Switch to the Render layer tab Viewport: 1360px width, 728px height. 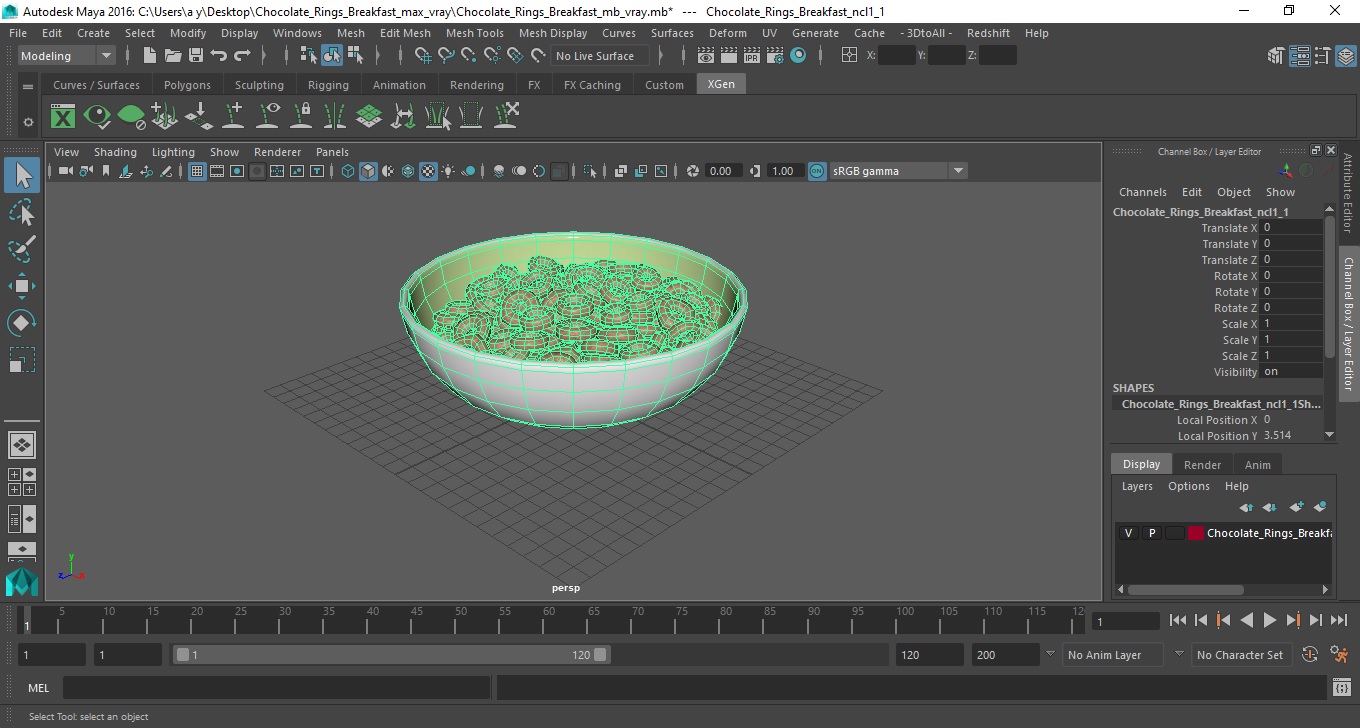[x=1202, y=465]
